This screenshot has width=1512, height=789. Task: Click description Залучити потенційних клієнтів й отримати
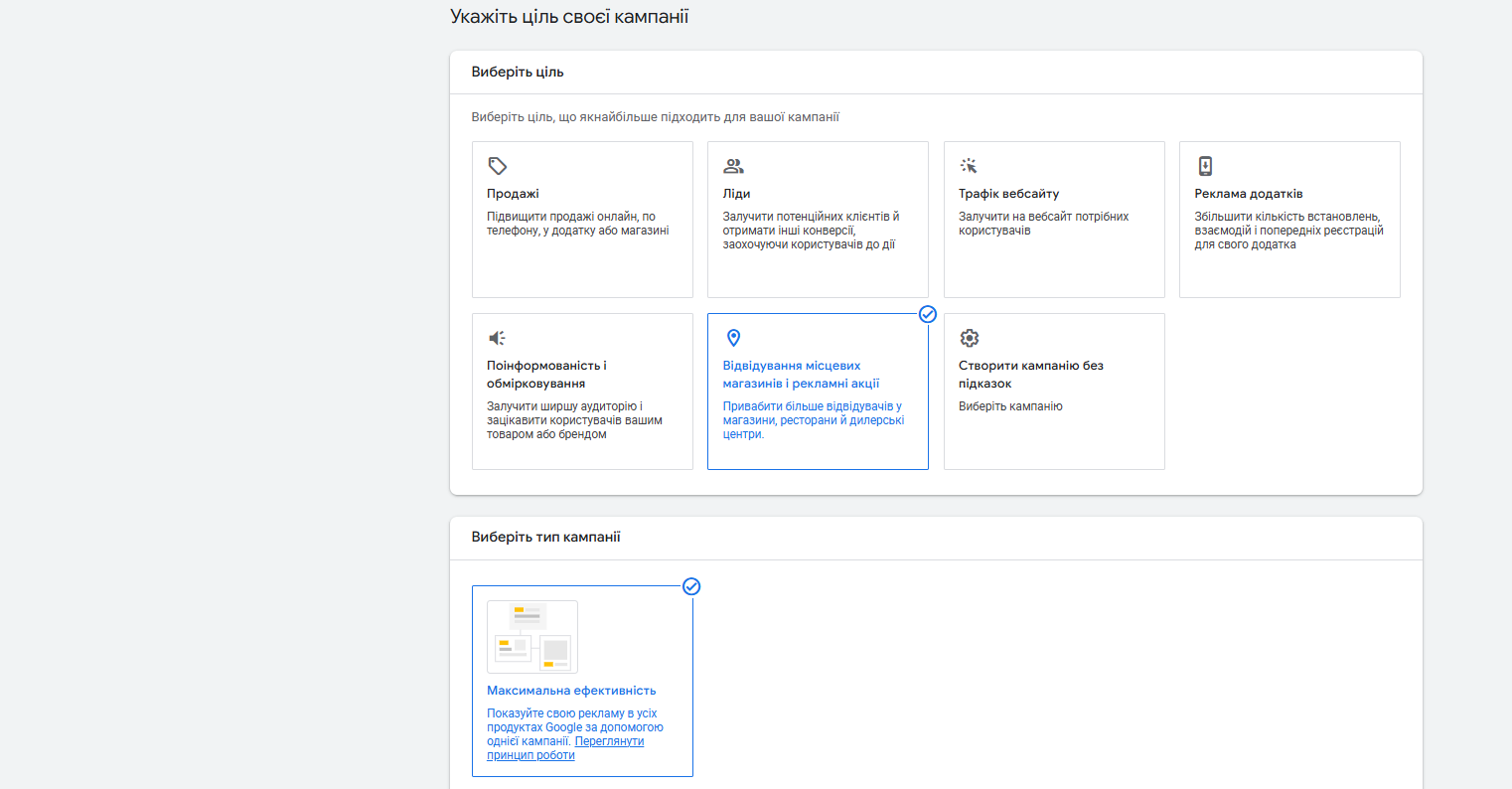point(812,231)
